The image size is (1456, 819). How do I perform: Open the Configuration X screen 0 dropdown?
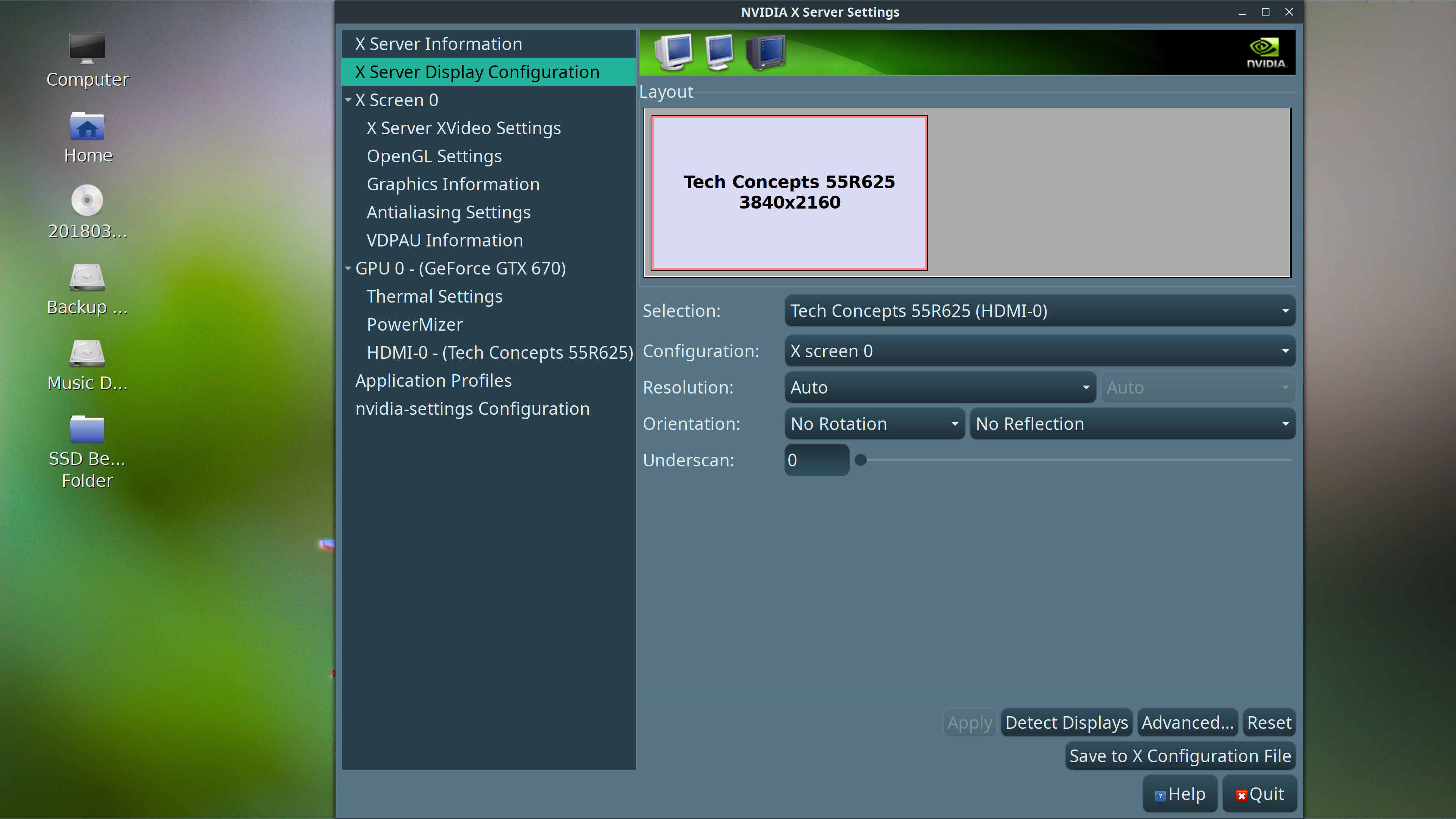click(x=1039, y=351)
